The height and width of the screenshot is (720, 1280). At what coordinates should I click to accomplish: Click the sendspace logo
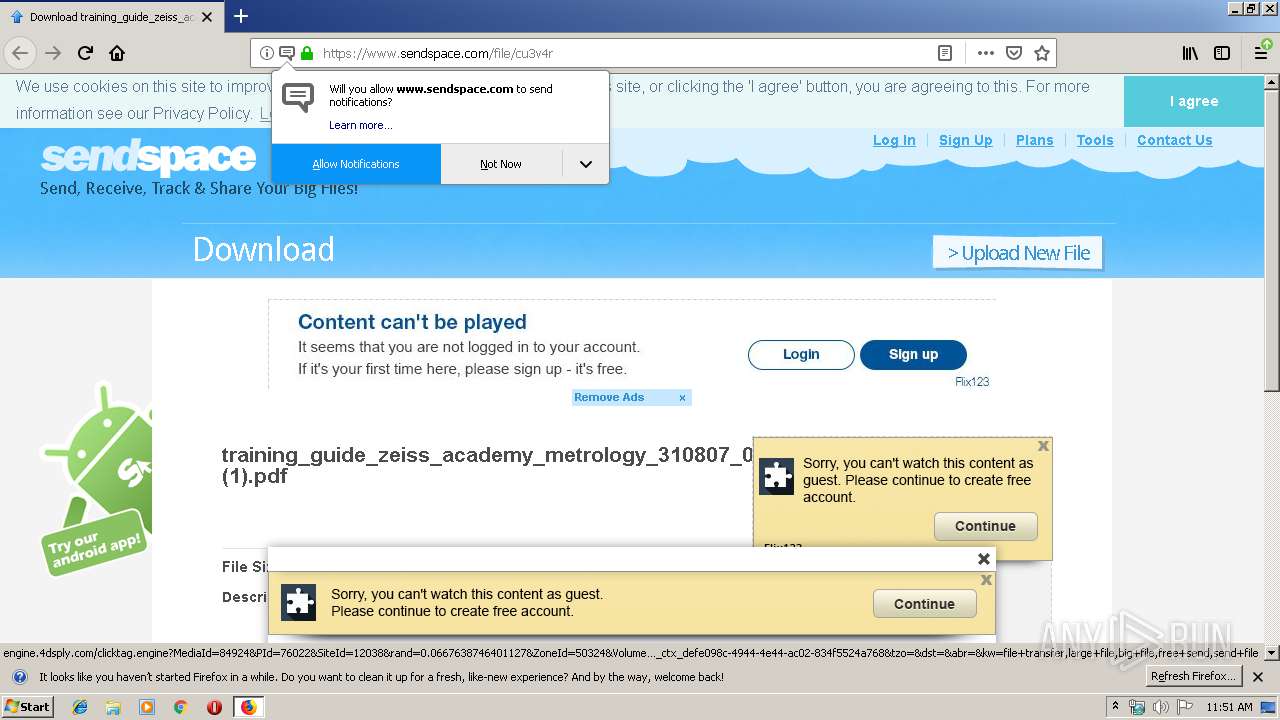[x=148, y=158]
